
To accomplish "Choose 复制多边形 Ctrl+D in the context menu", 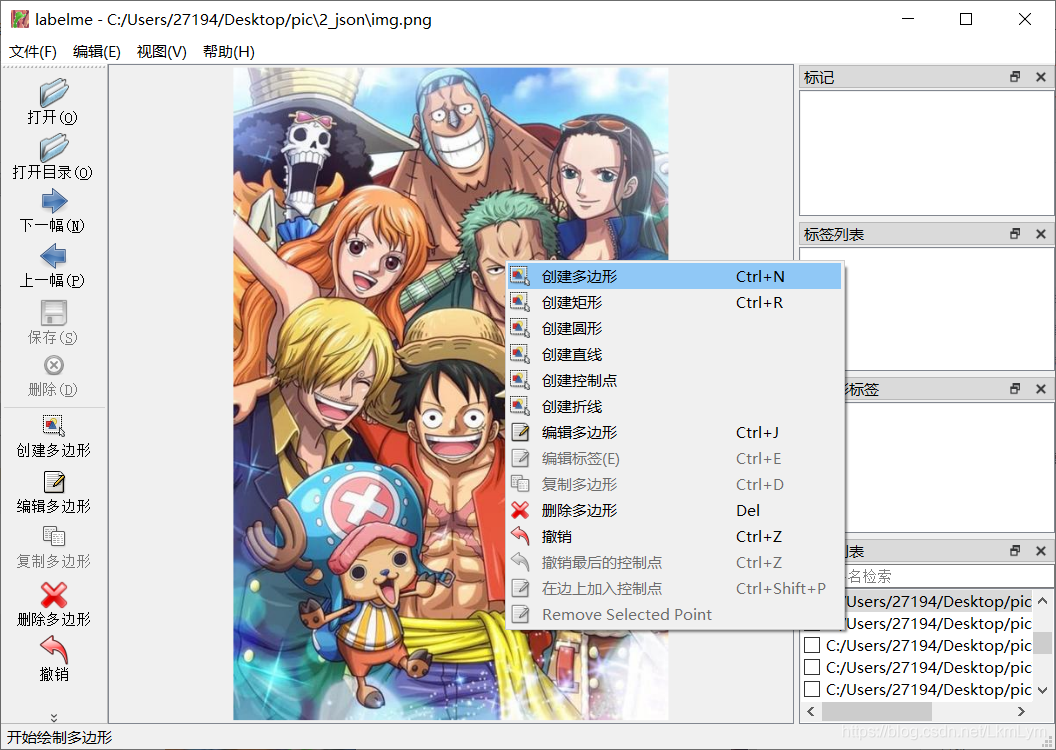I will coord(674,484).
